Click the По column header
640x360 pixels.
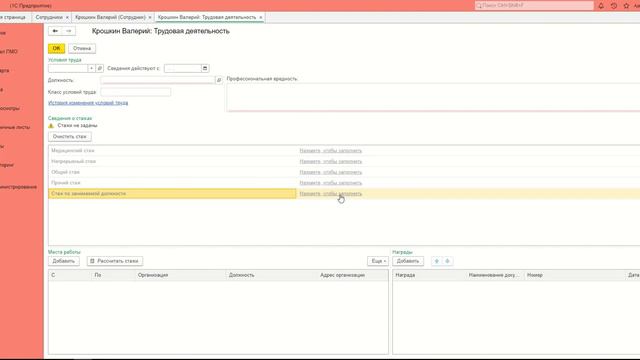(113, 275)
